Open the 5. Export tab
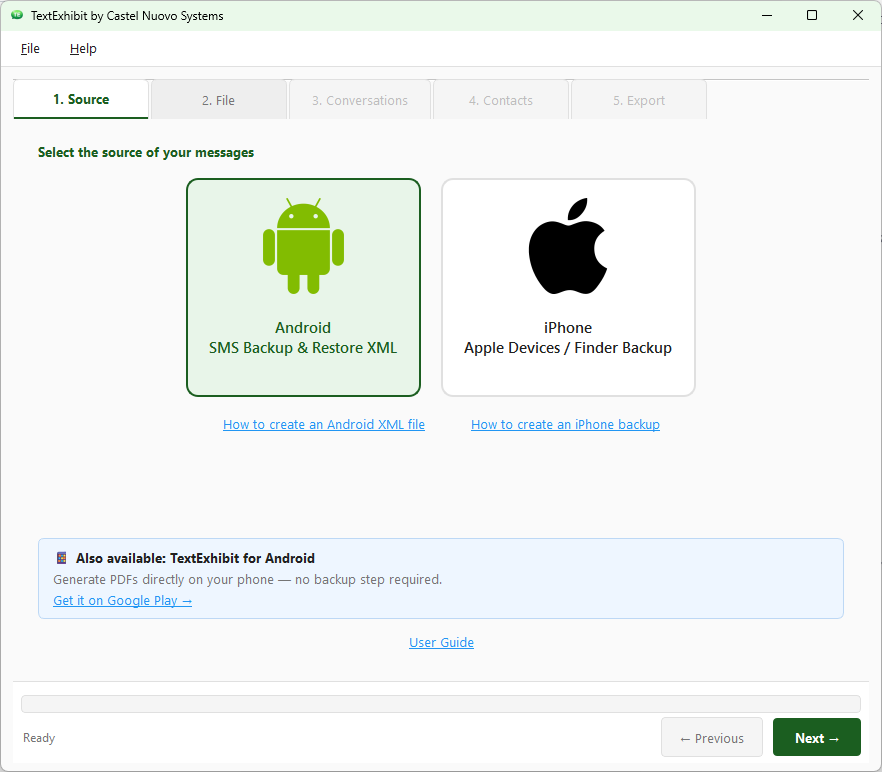The width and height of the screenshot is (882, 772). click(639, 101)
